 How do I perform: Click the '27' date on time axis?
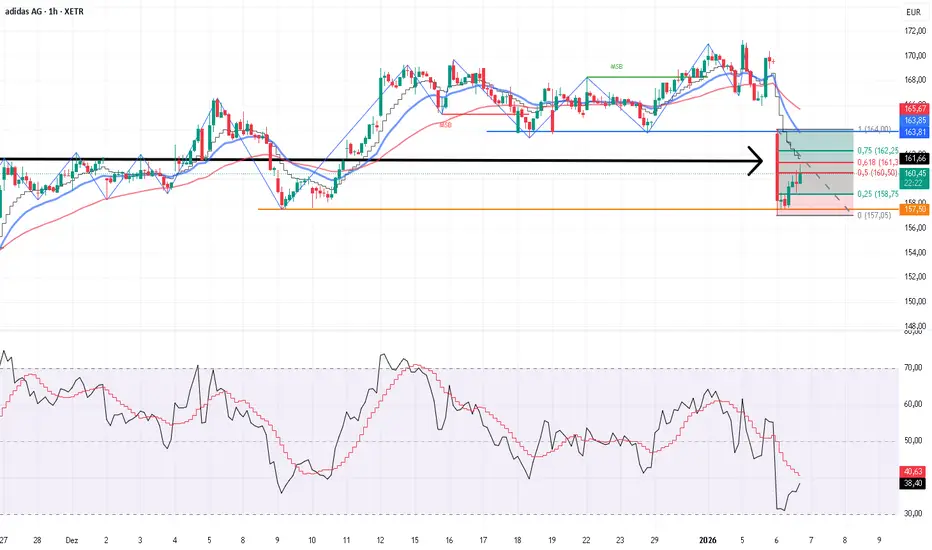point(4,540)
